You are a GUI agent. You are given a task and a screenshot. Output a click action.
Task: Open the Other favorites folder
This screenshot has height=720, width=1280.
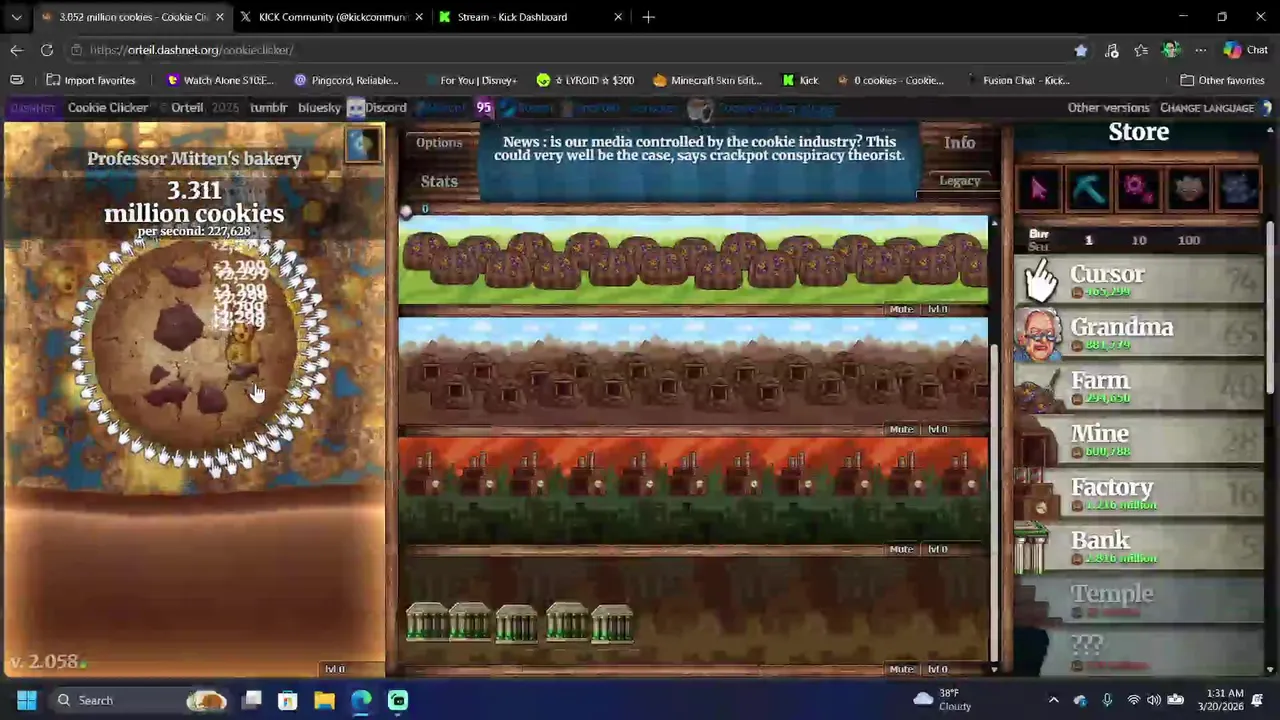point(1222,80)
